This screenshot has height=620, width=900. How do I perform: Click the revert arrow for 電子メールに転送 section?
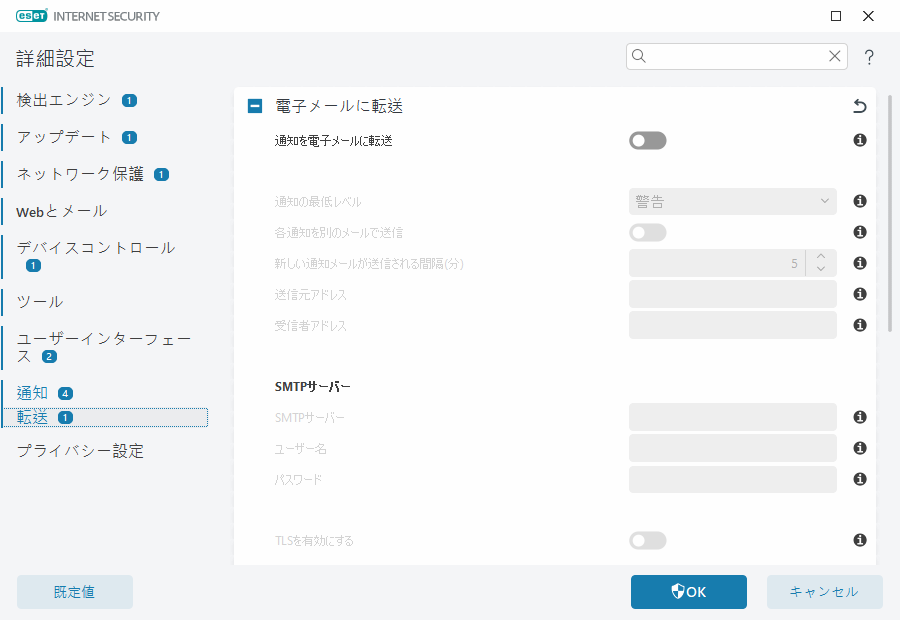pos(858,105)
